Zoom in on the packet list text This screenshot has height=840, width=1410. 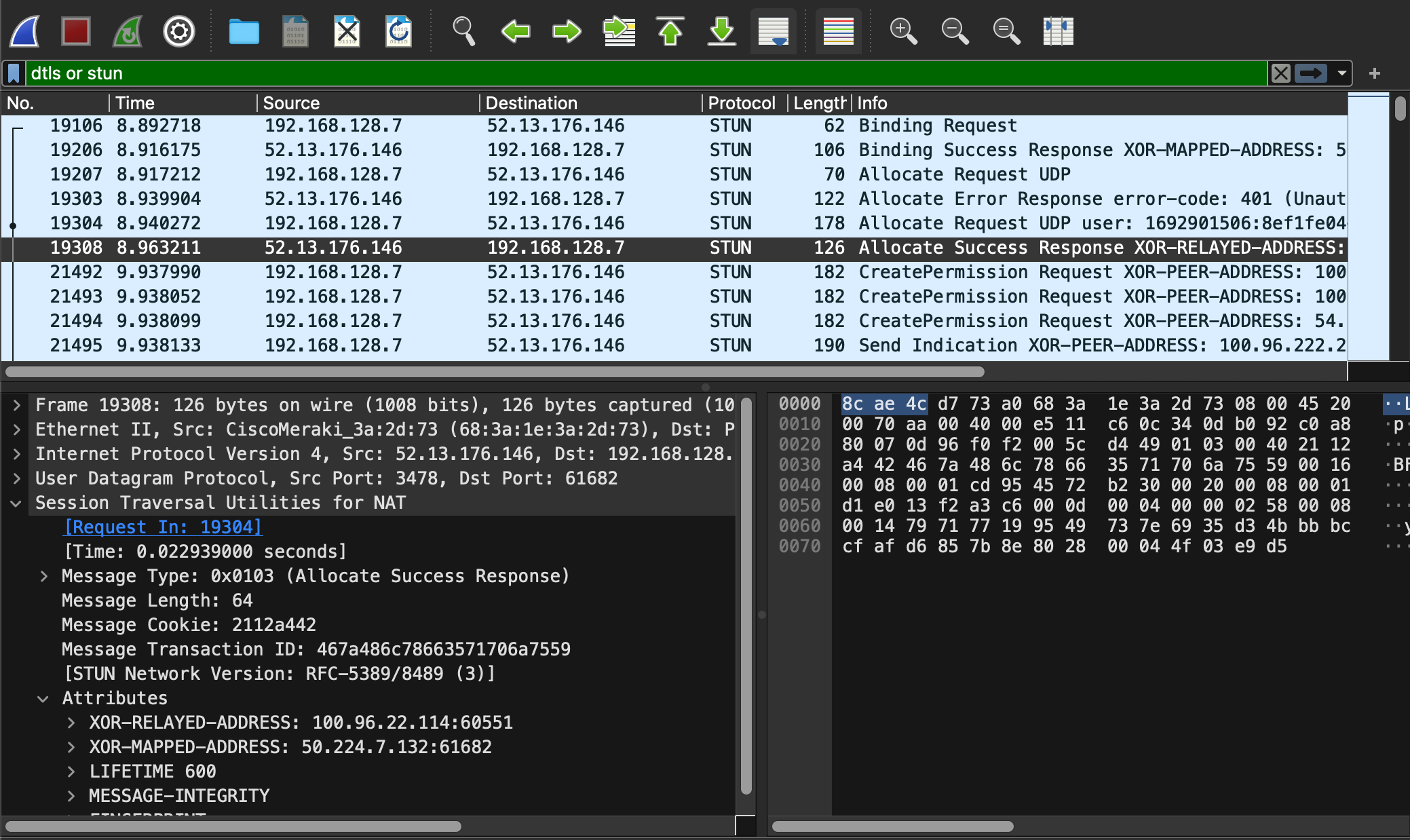click(x=903, y=31)
